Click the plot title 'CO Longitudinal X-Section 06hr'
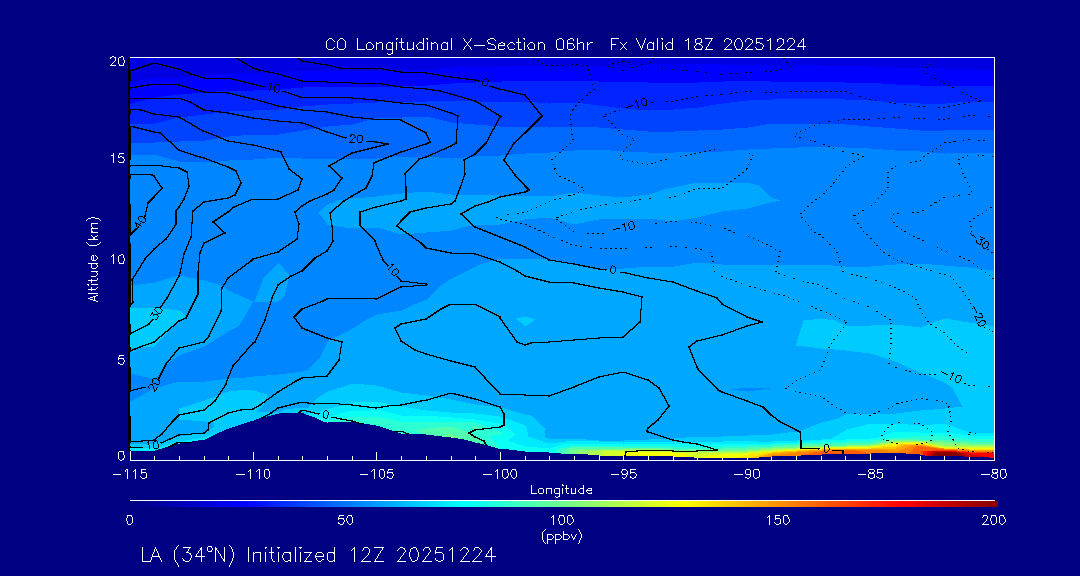The image size is (1080, 576). click(461, 45)
